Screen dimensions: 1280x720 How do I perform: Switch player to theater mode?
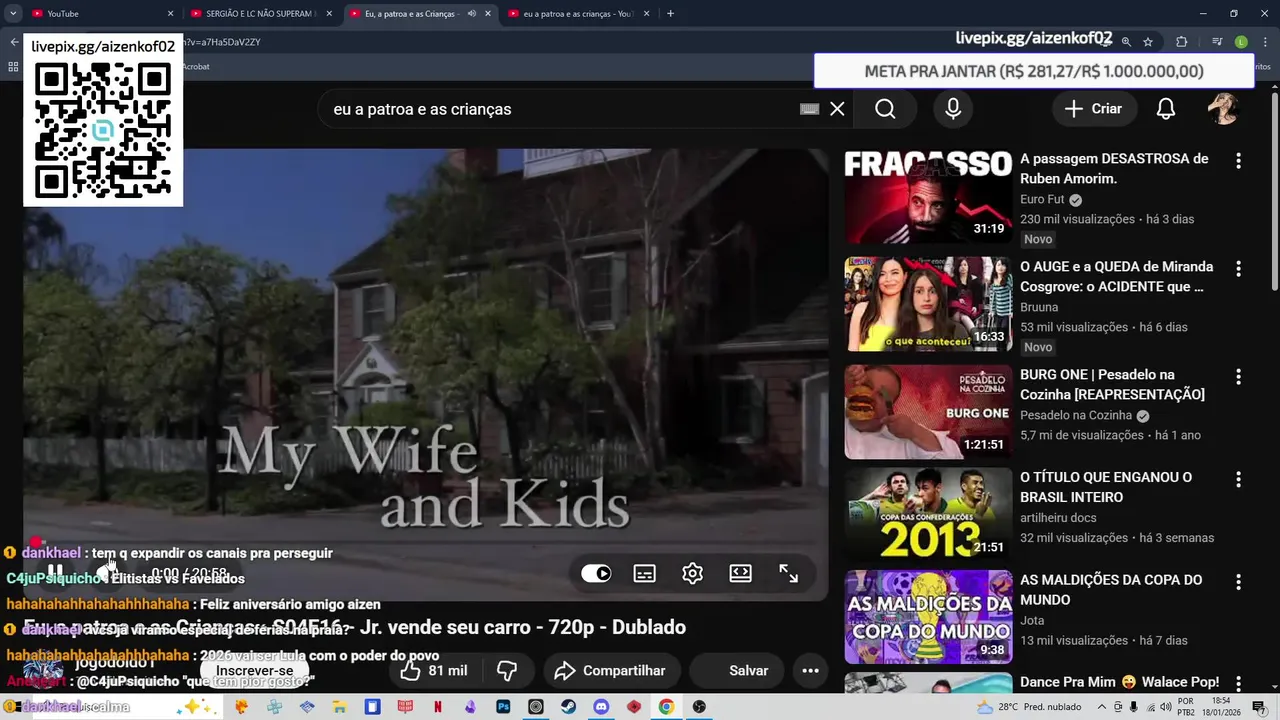740,573
